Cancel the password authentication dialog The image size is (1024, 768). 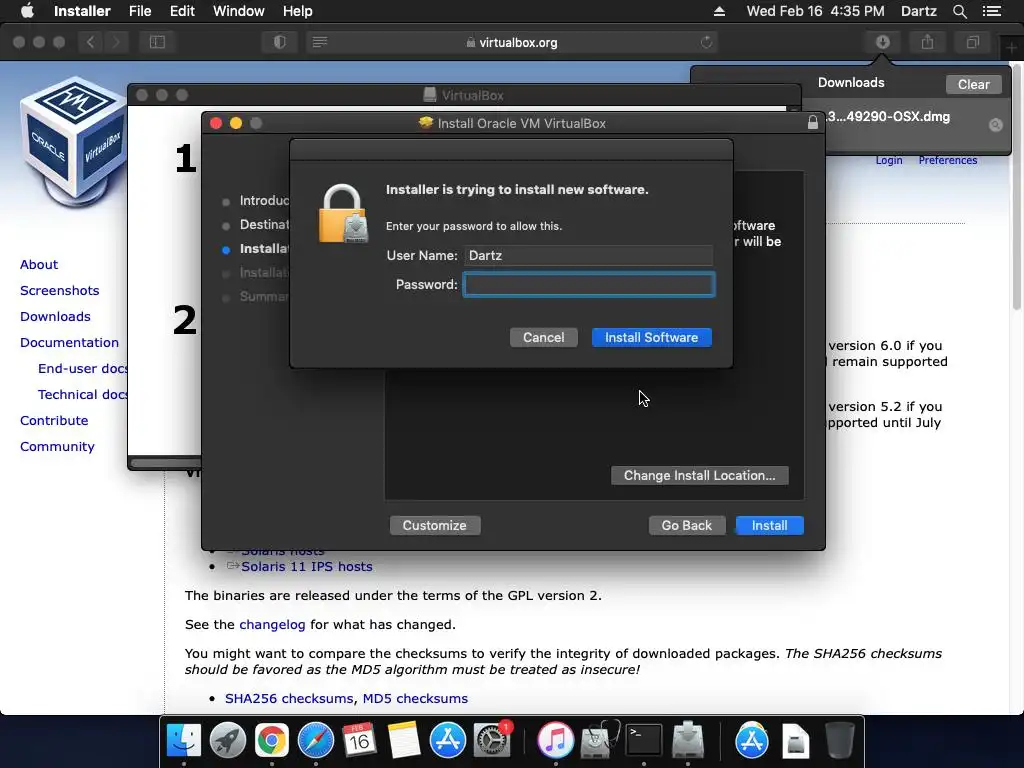click(543, 338)
